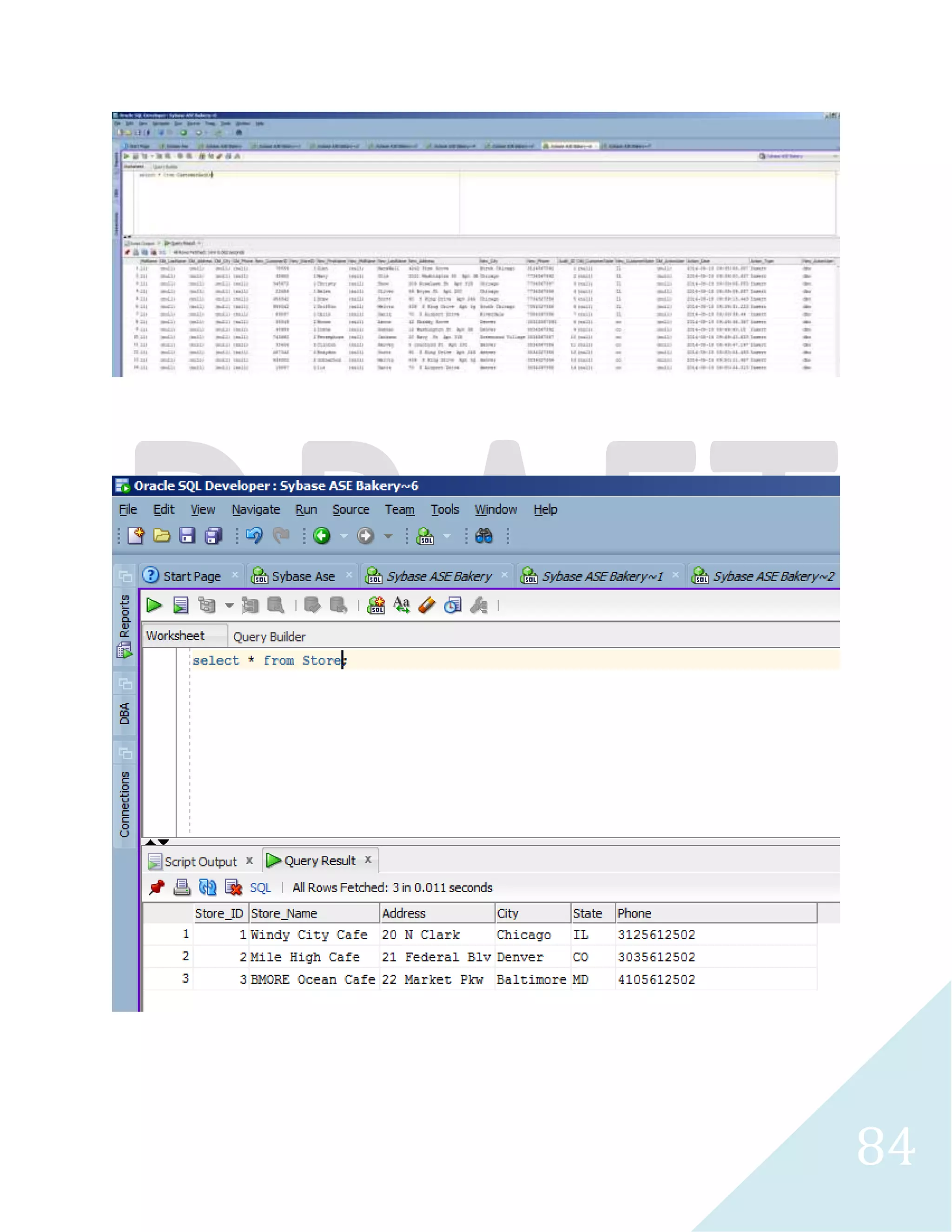Open SQL History clock icon
Viewport: 952px width, 1232px height.
click(452, 605)
